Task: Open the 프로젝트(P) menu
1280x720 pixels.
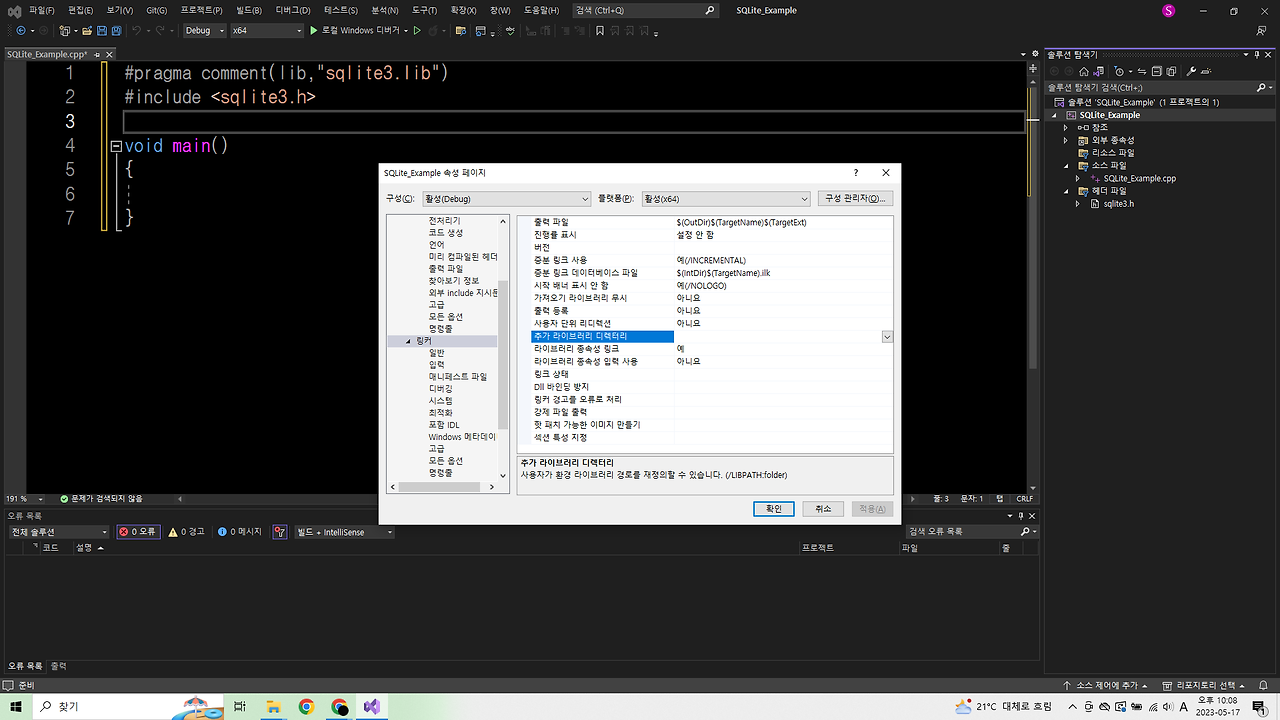Action: 201,10
